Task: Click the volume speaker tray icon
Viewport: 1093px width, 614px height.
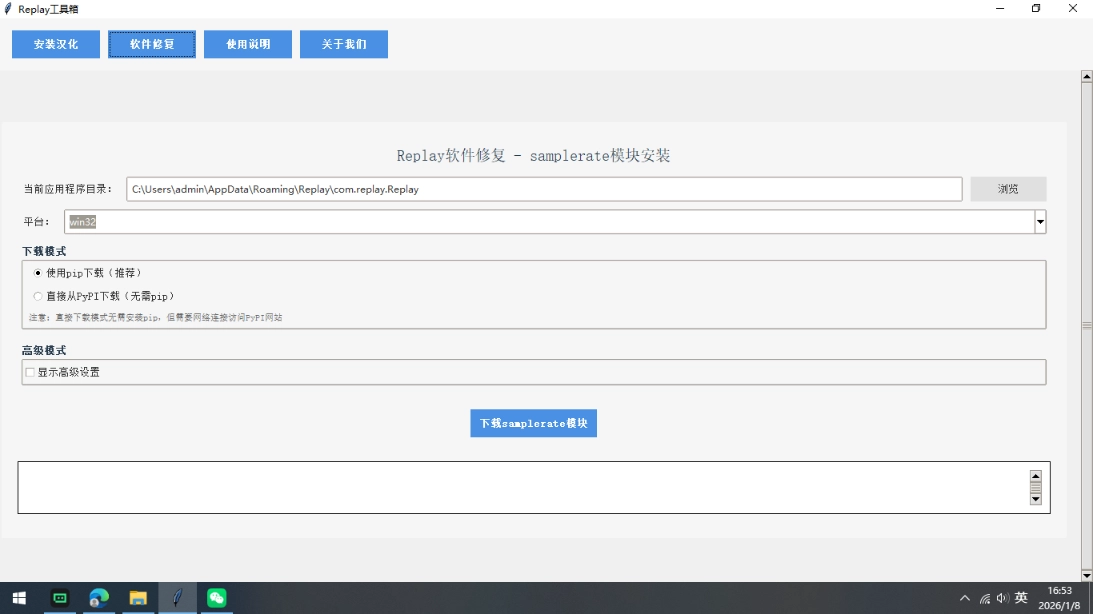Action: pyautogui.click(x=1002, y=598)
